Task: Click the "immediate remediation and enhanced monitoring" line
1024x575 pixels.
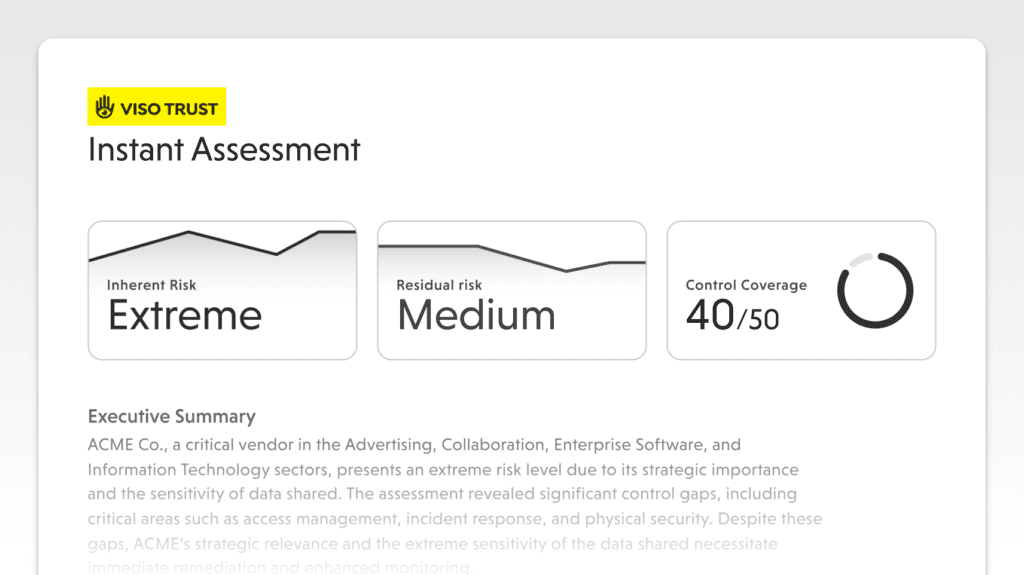Action: coord(280,568)
